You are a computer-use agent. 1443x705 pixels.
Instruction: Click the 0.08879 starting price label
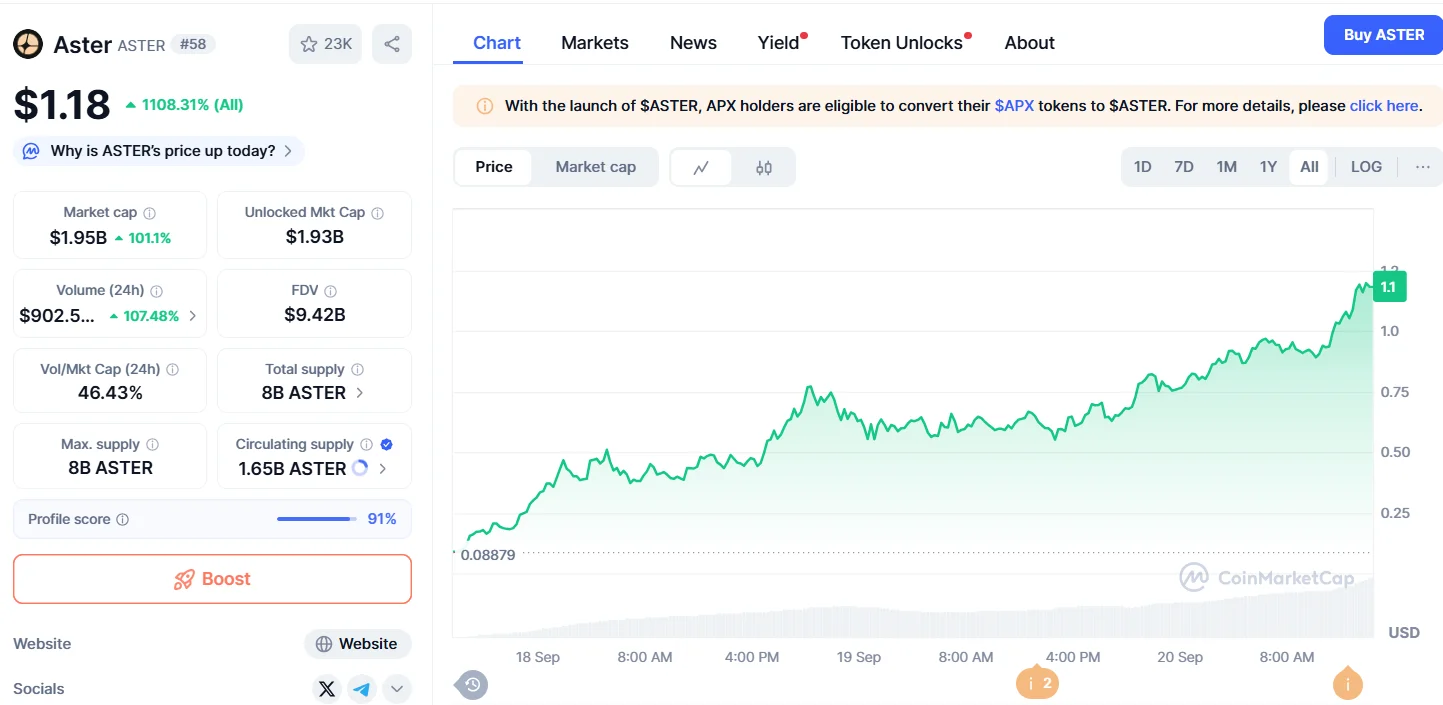tap(488, 555)
